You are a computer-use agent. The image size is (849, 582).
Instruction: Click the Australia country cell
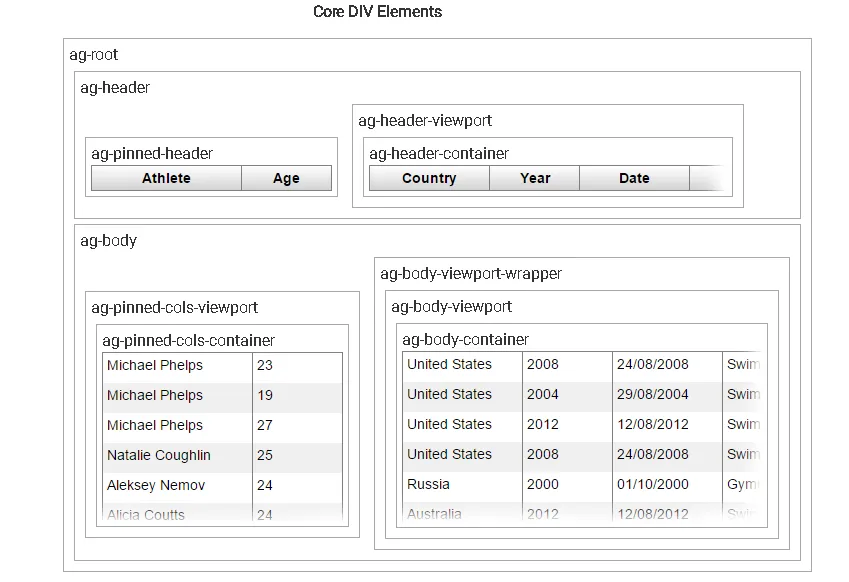(x=435, y=513)
